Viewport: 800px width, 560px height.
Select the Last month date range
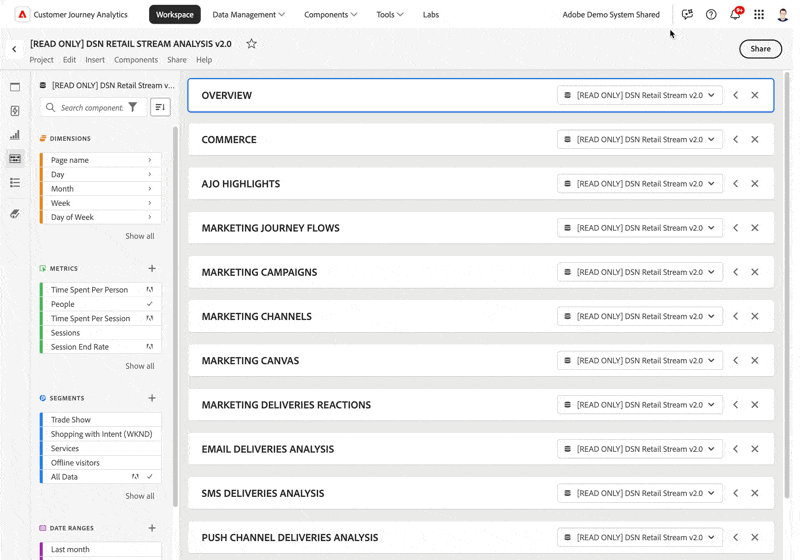tap(101, 549)
